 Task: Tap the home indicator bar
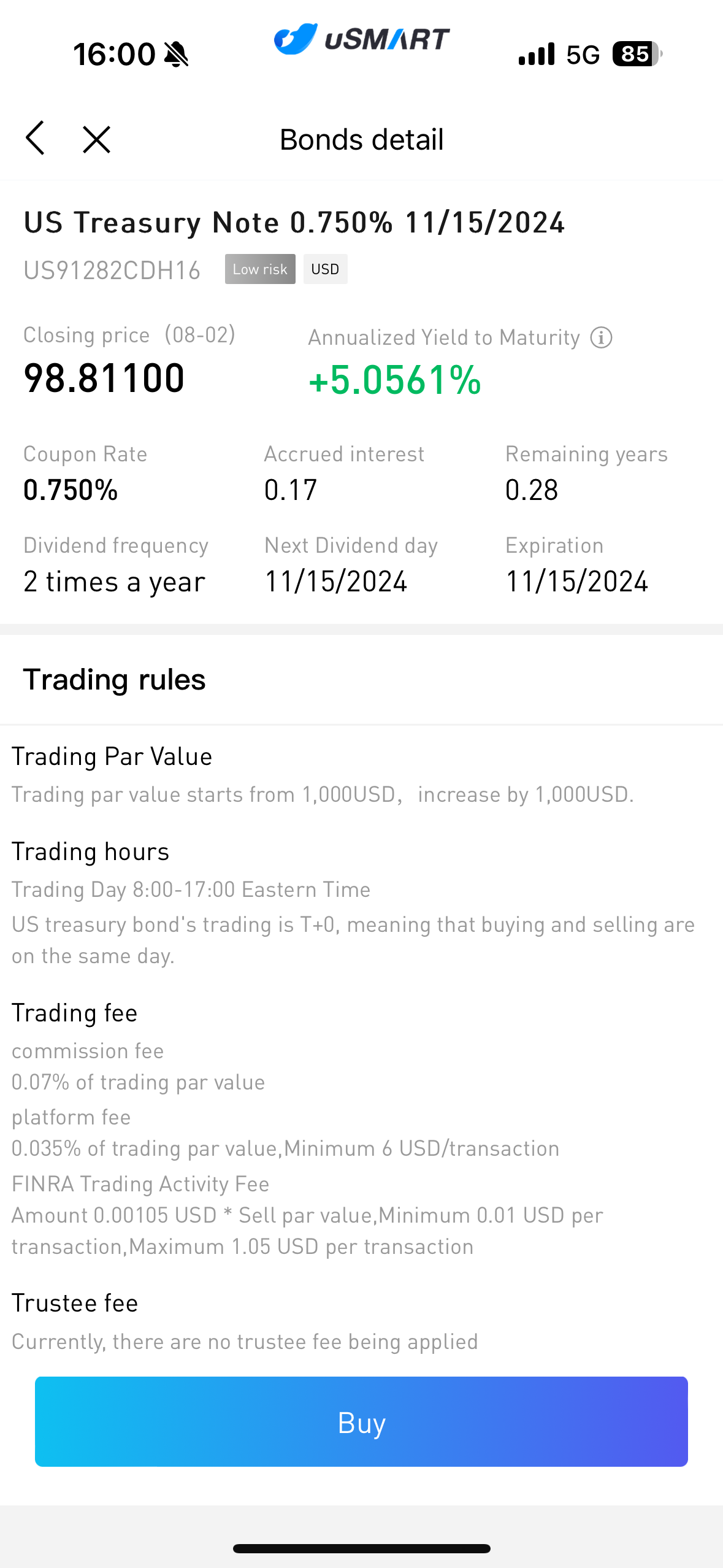click(361, 1548)
